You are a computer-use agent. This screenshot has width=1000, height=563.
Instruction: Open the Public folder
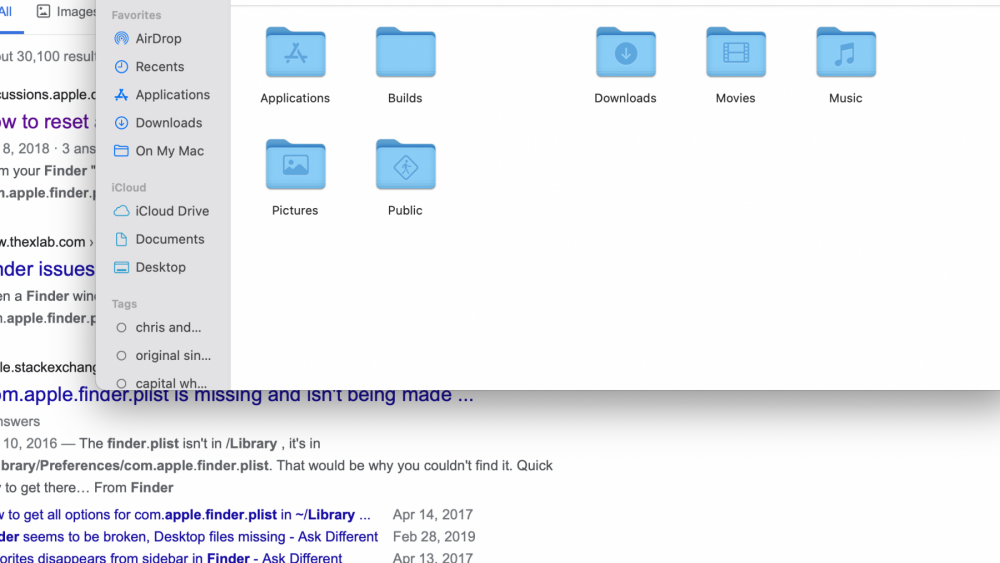(406, 165)
